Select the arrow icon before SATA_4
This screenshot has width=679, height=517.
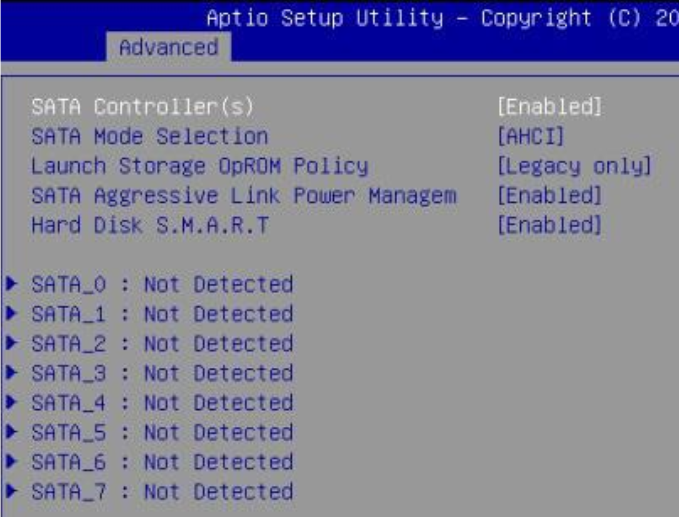point(11,403)
